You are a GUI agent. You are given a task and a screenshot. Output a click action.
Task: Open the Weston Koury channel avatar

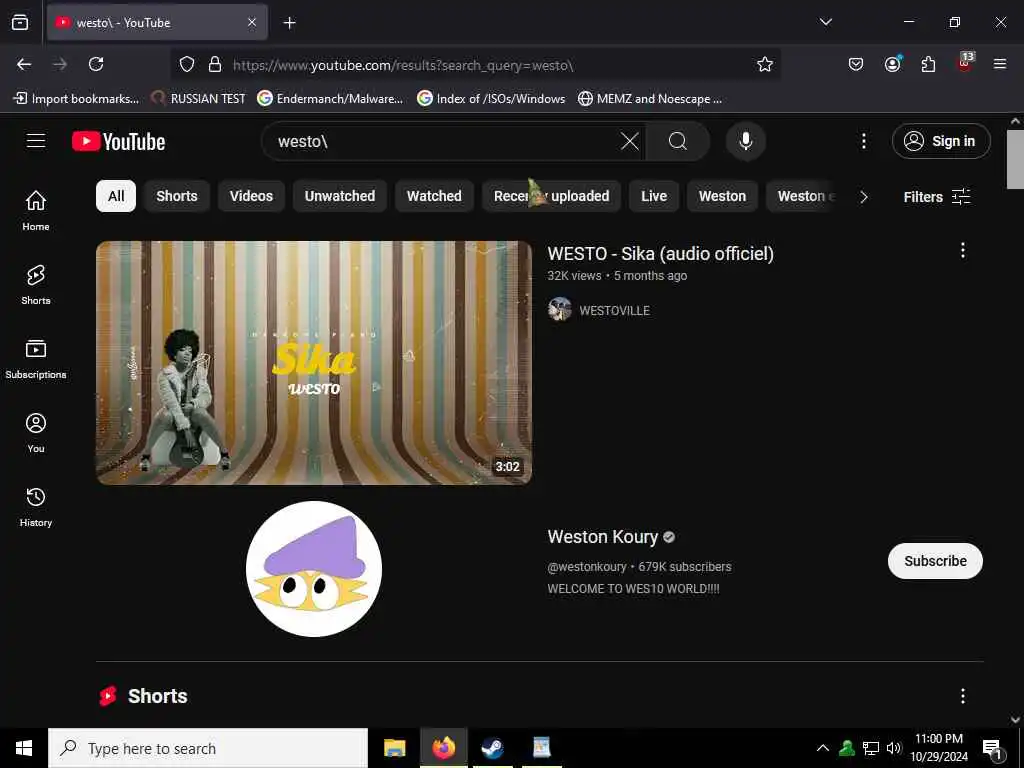(x=314, y=569)
